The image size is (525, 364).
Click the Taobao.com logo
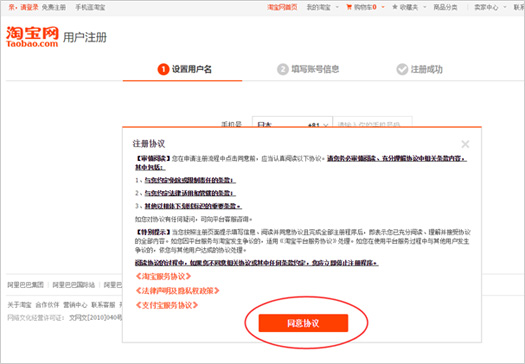(x=32, y=37)
